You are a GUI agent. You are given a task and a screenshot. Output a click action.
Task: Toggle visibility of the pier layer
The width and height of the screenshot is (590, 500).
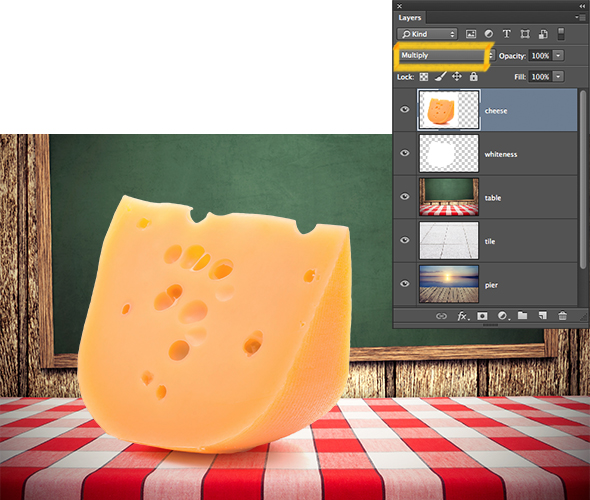[404, 284]
